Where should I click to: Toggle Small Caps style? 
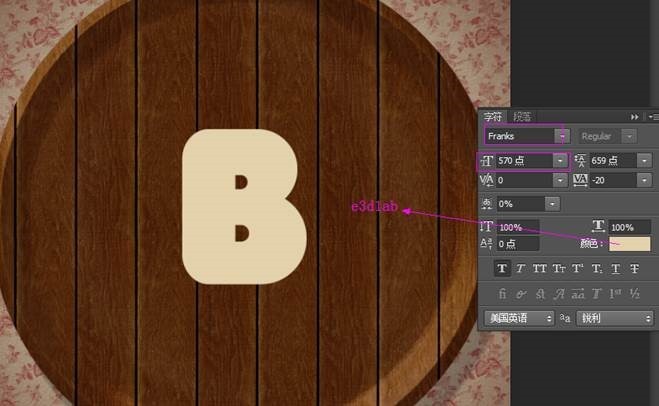[x=559, y=268]
